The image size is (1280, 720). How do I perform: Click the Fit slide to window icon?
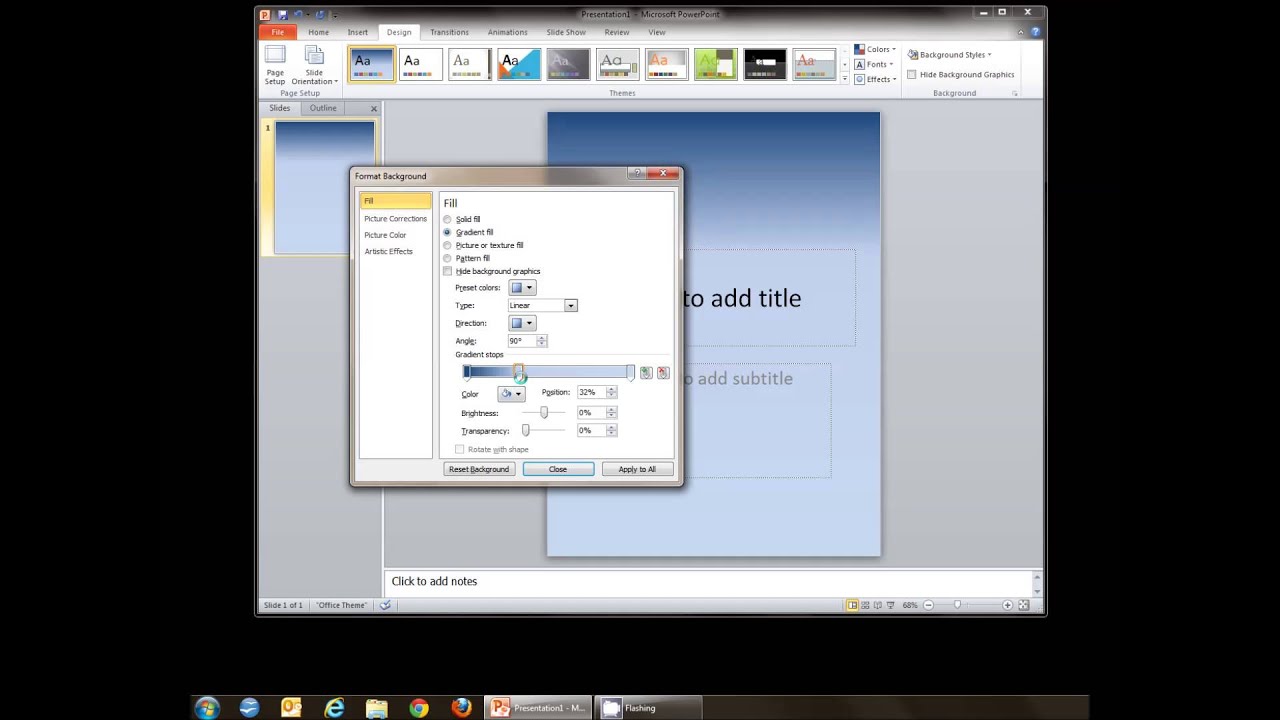coord(1025,605)
